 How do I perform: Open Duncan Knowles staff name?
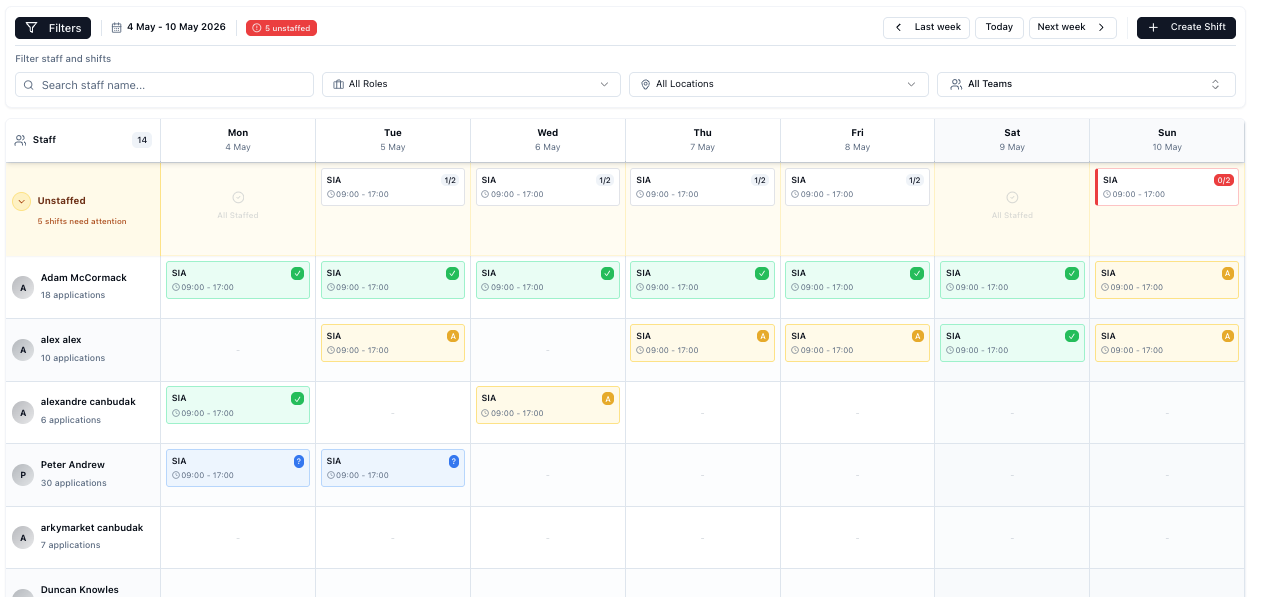(80, 590)
